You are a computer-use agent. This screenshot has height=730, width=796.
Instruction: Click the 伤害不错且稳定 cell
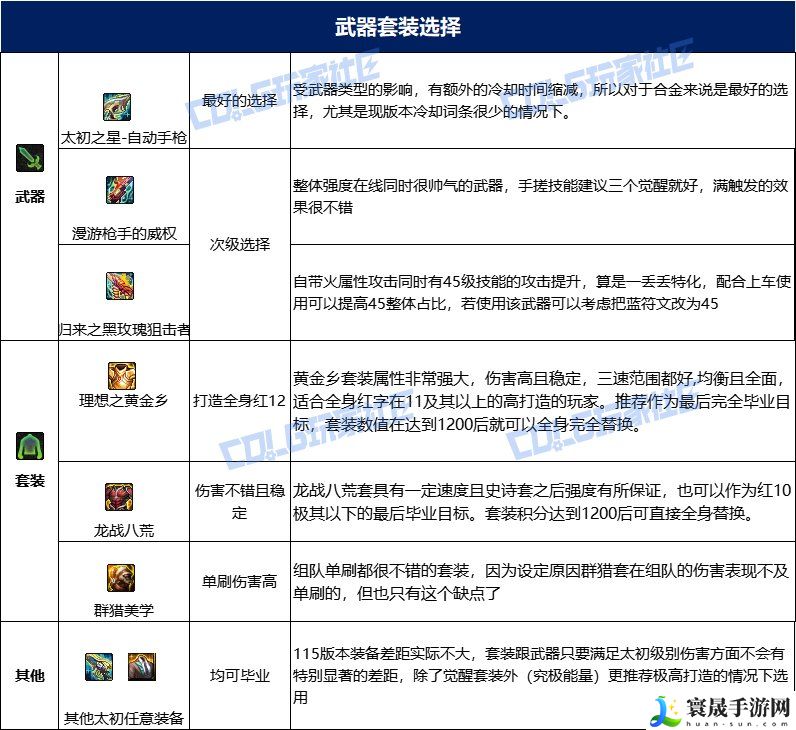coord(240,502)
